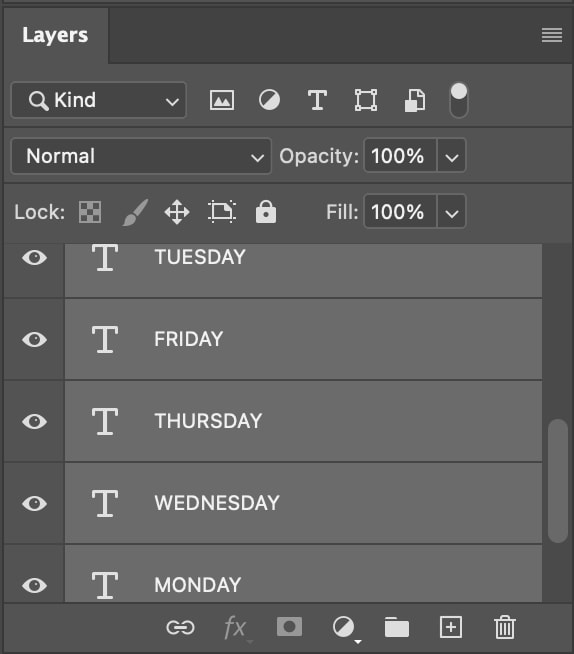Click the Lock all padlock icon
This screenshot has width=574, height=654.
(x=266, y=212)
